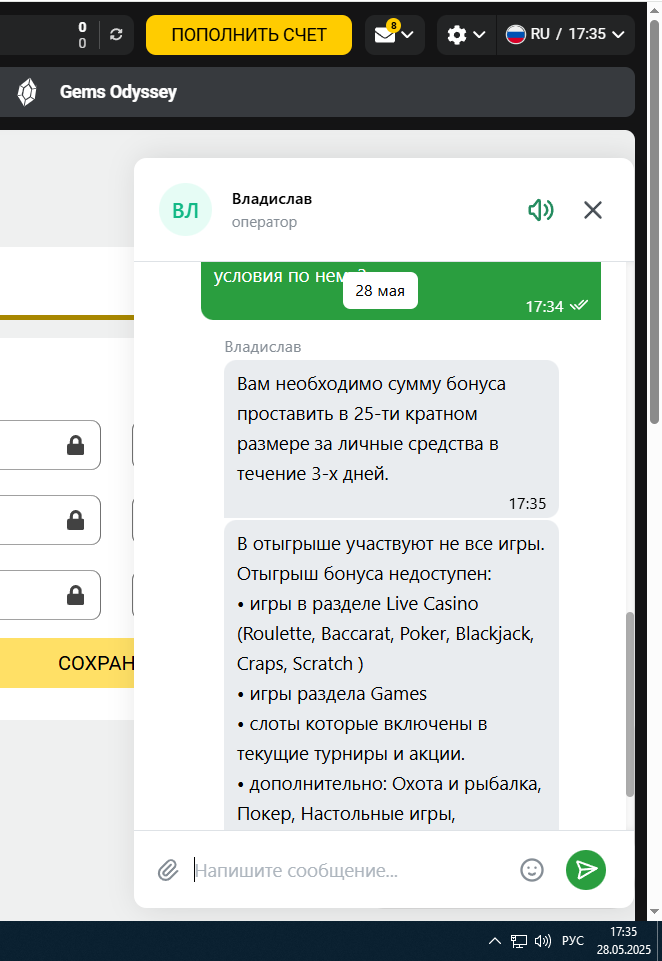Click the third locked field padlock
The width and height of the screenshot is (662, 961).
click(x=75, y=595)
